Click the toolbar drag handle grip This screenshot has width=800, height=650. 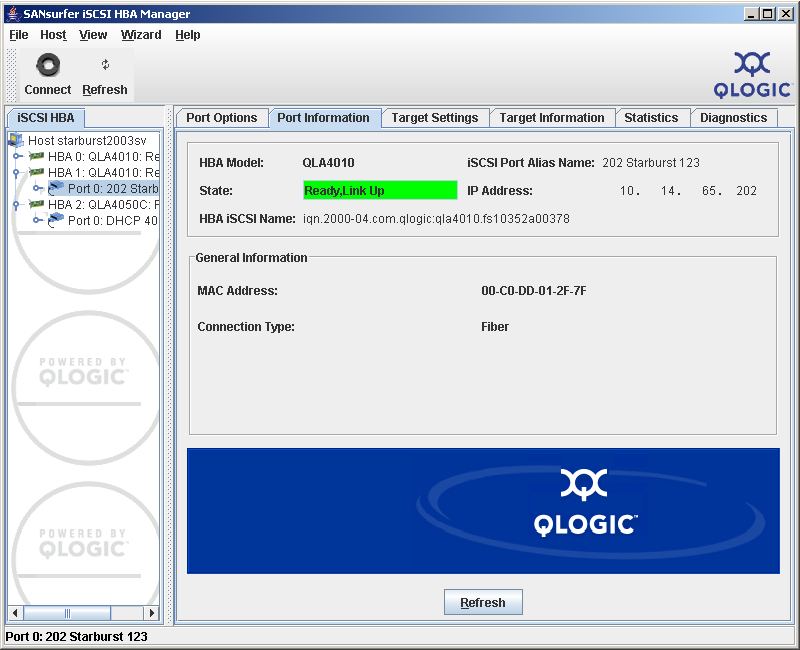point(11,75)
